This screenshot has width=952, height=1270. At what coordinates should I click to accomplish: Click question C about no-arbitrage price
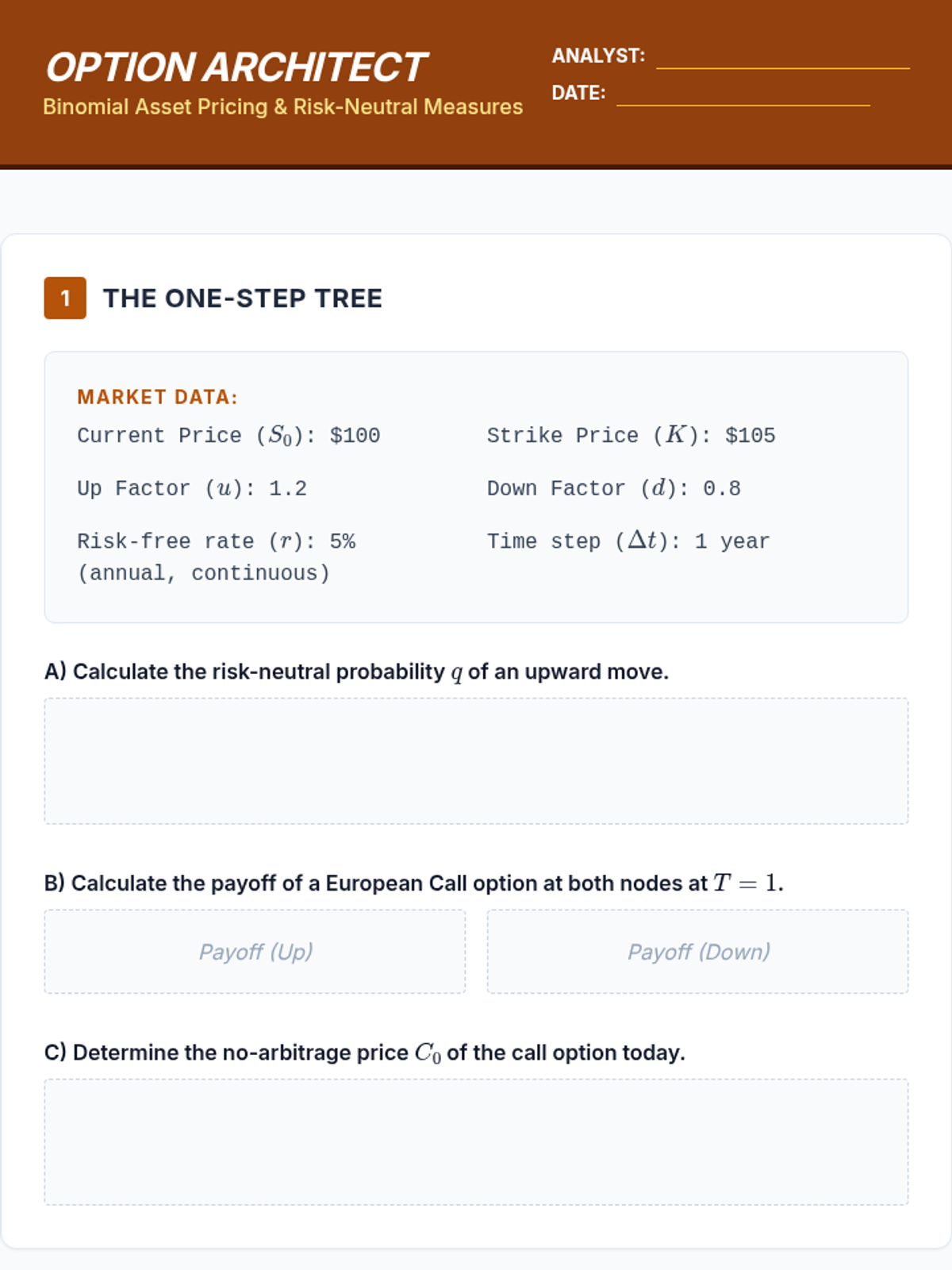click(365, 1053)
